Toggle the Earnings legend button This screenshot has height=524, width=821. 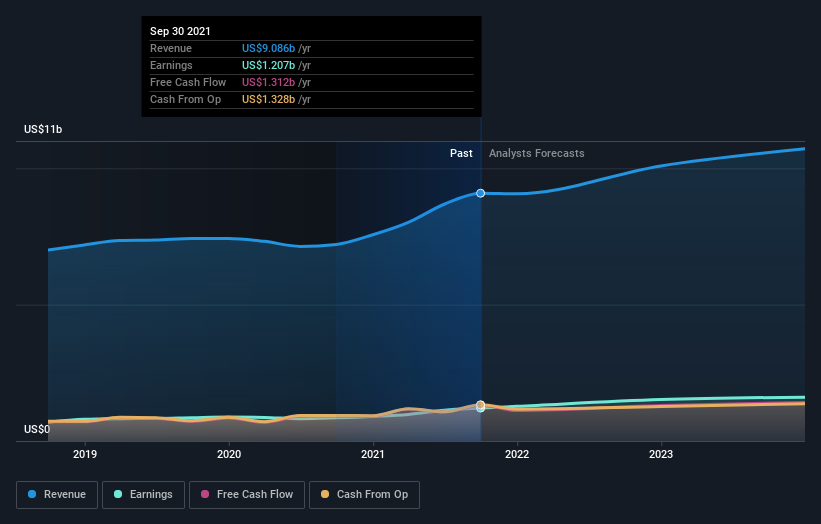coord(143,495)
